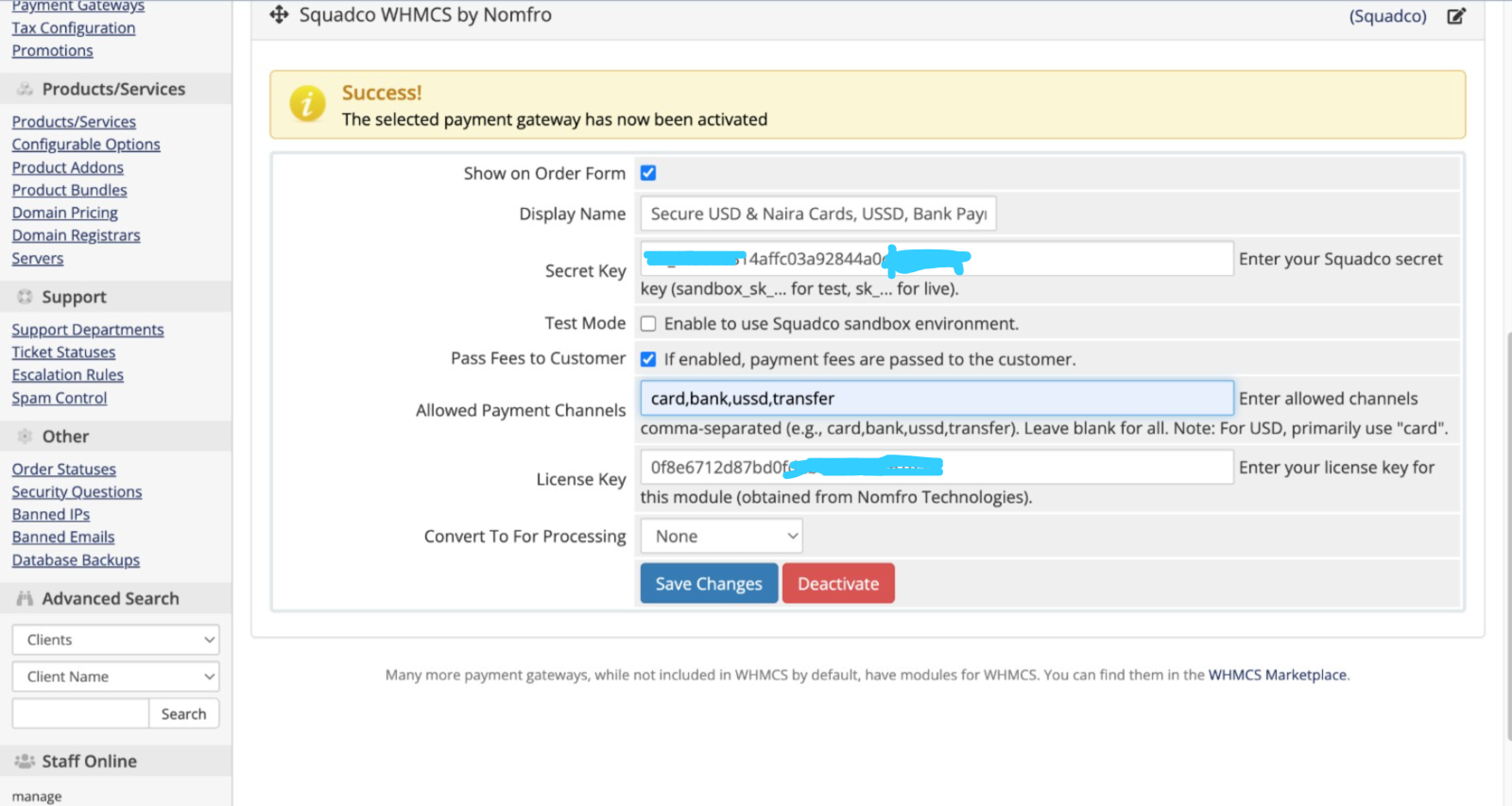
Task: Go to Support Departments in sidebar
Action: click(x=88, y=330)
